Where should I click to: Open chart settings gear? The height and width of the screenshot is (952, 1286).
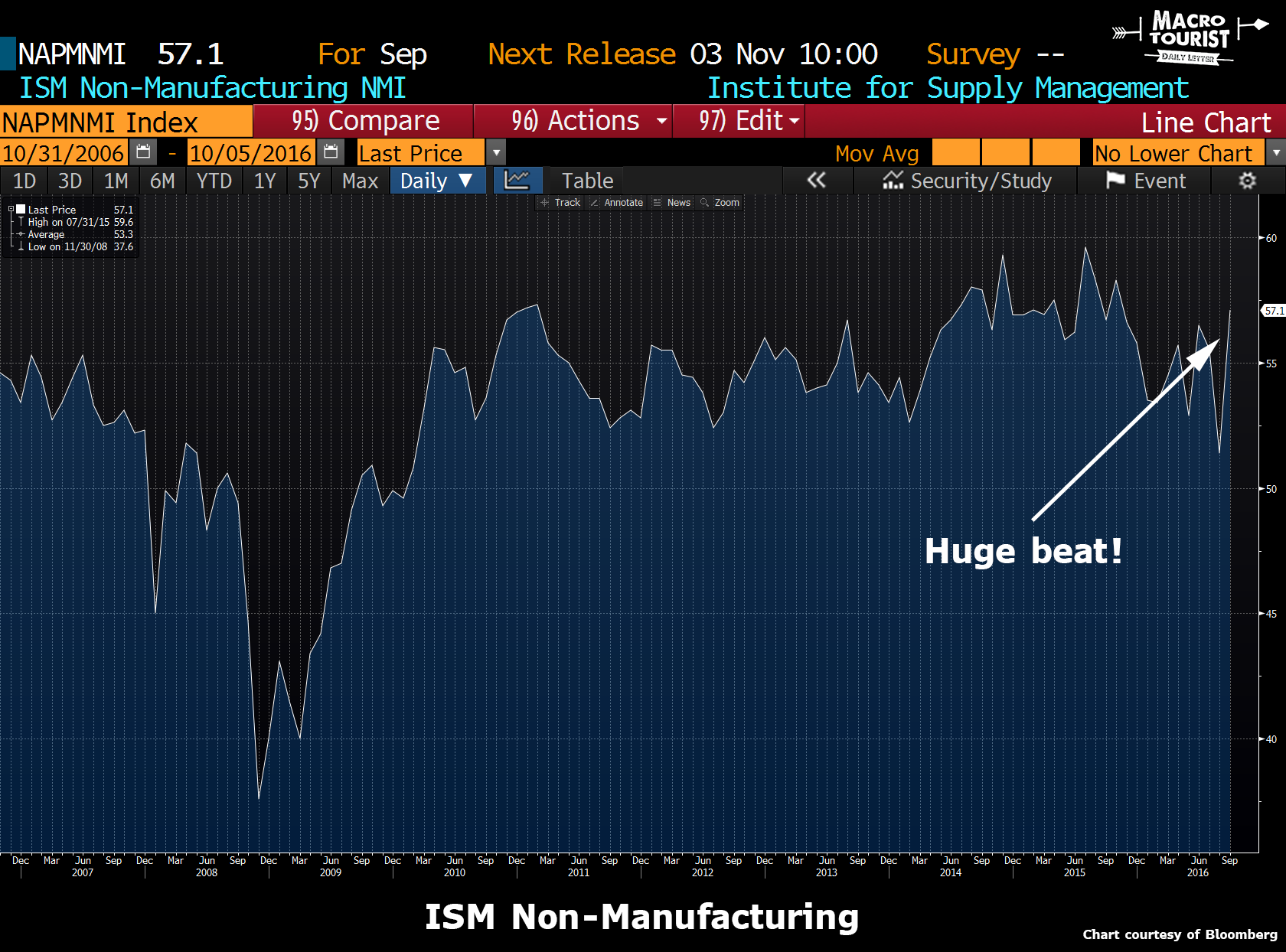1248,181
